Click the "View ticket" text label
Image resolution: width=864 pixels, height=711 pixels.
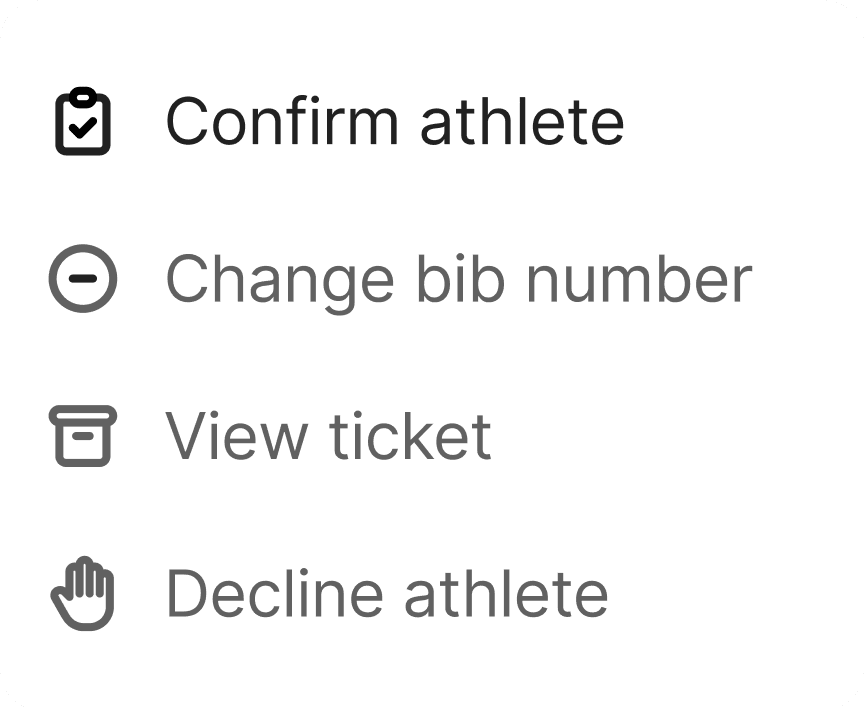coord(328,437)
